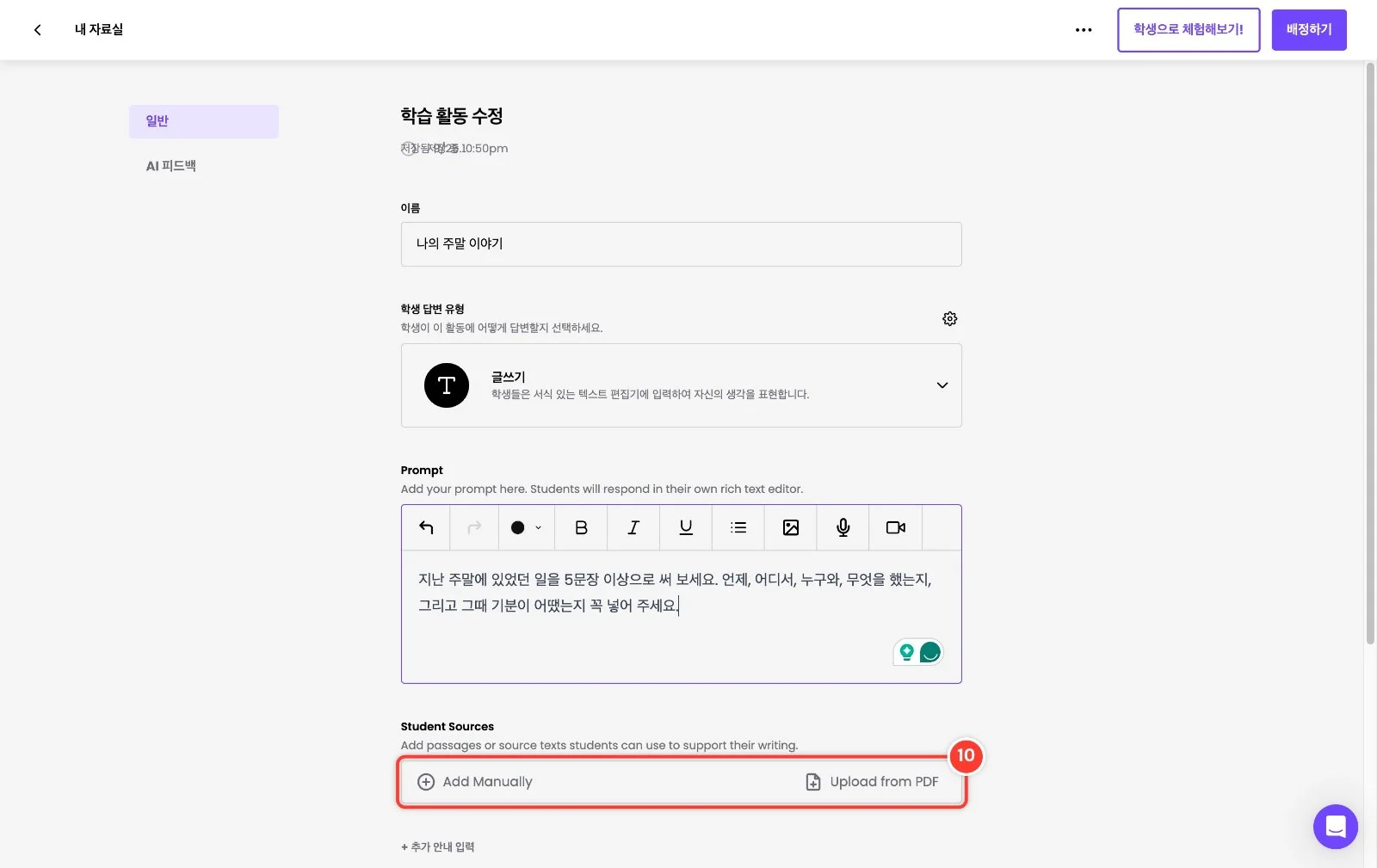Screen dimensions: 1377x868
Task: Click the green lightbulb suggestion icon
Action: (906, 652)
